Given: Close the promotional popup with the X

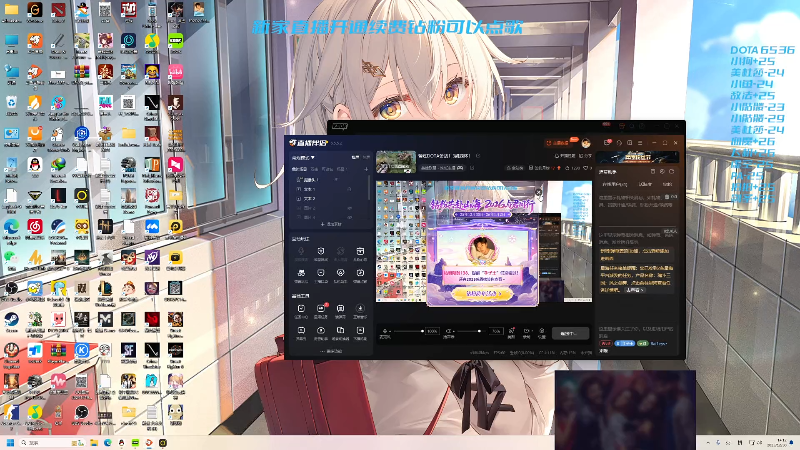Looking at the screenshot, I should pos(539,192).
